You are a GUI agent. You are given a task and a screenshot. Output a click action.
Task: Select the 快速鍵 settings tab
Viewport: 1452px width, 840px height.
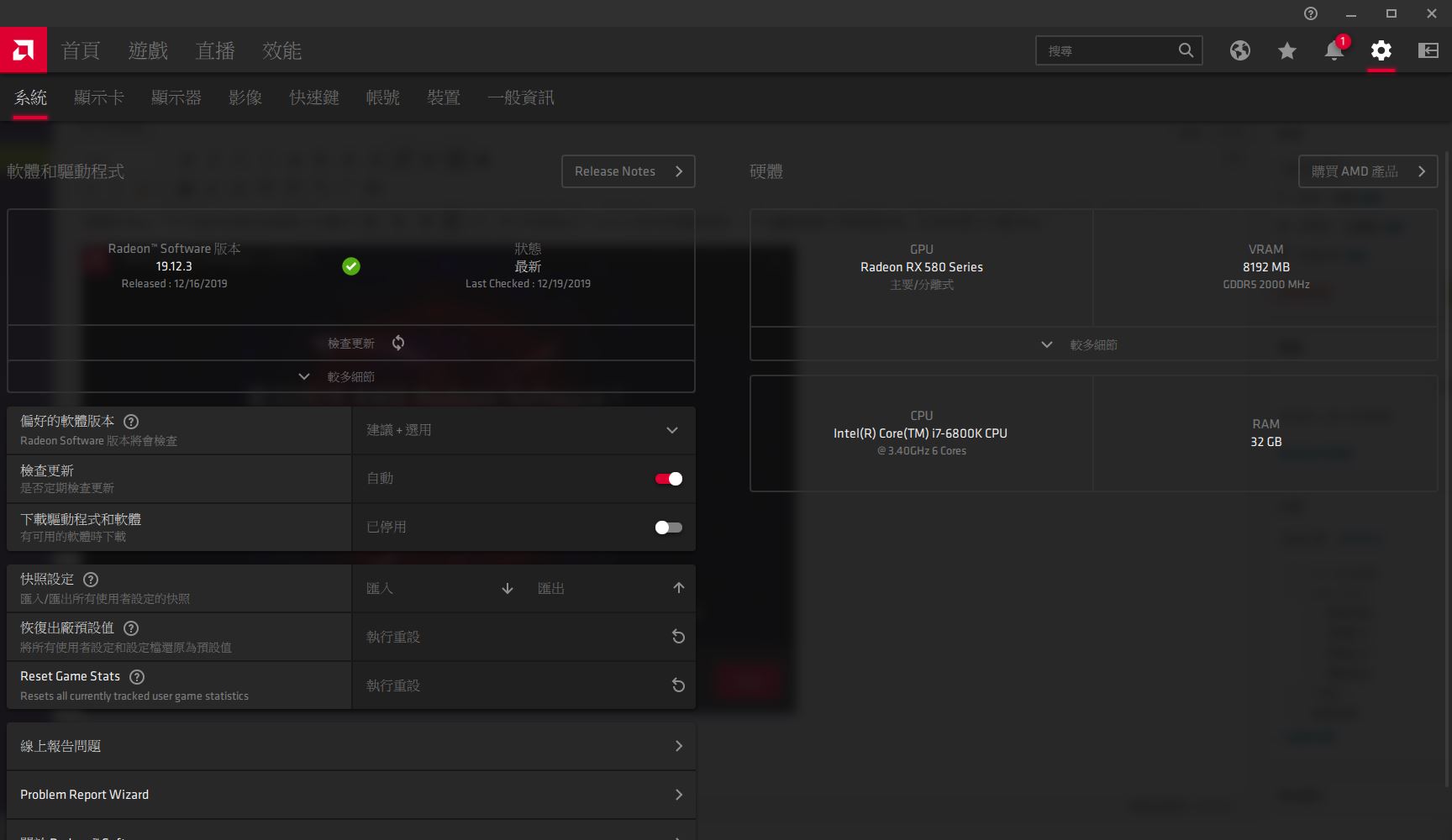pyautogui.click(x=314, y=98)
